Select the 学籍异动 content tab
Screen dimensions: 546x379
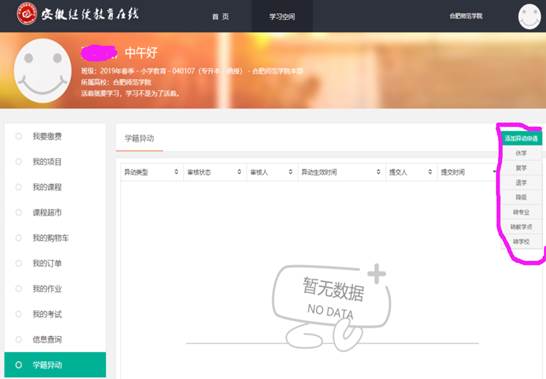[x=139, y=138]
